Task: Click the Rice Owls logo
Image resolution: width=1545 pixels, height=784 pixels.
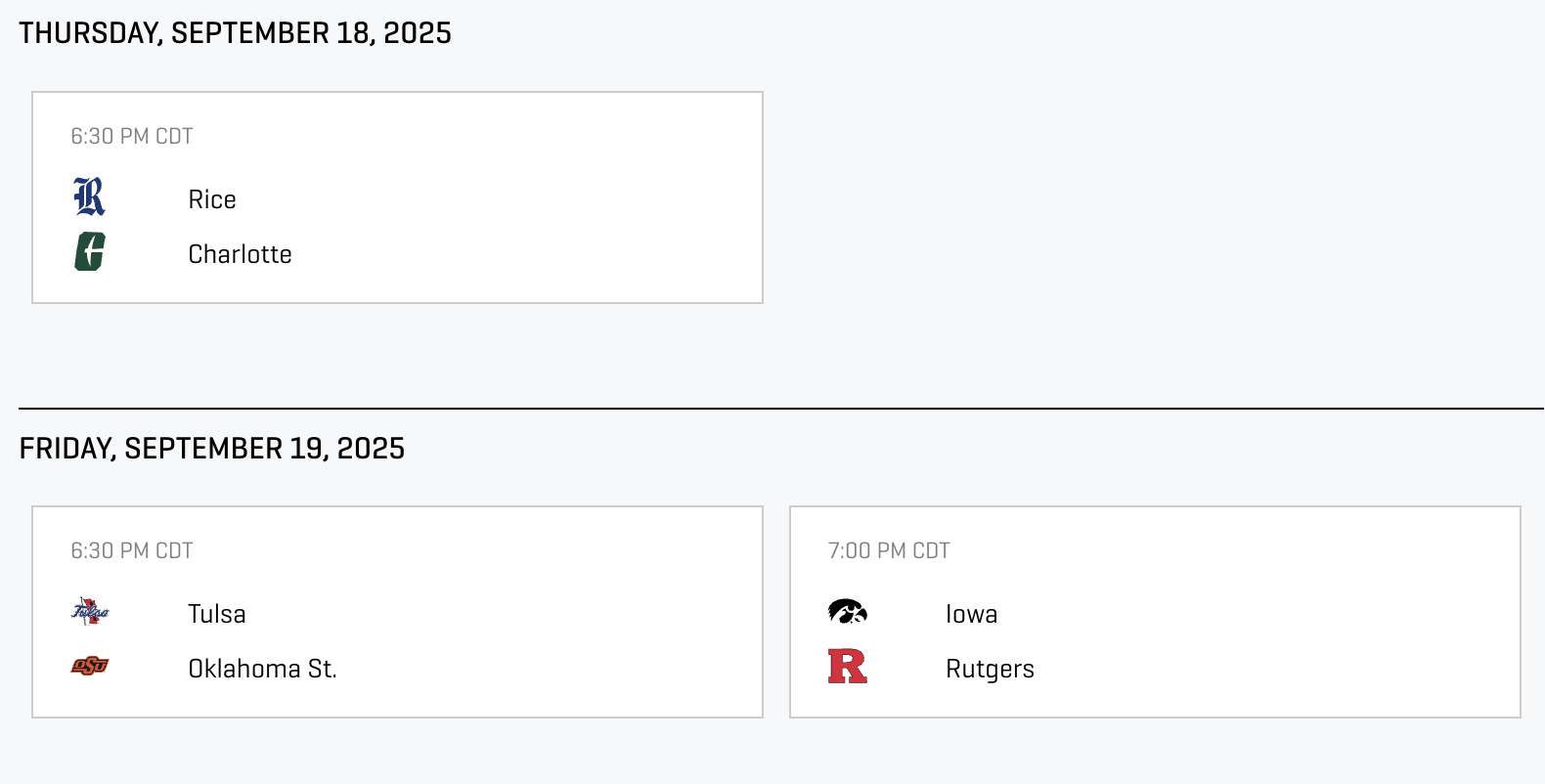Action: pyautogui.click(x=90, y=197)
